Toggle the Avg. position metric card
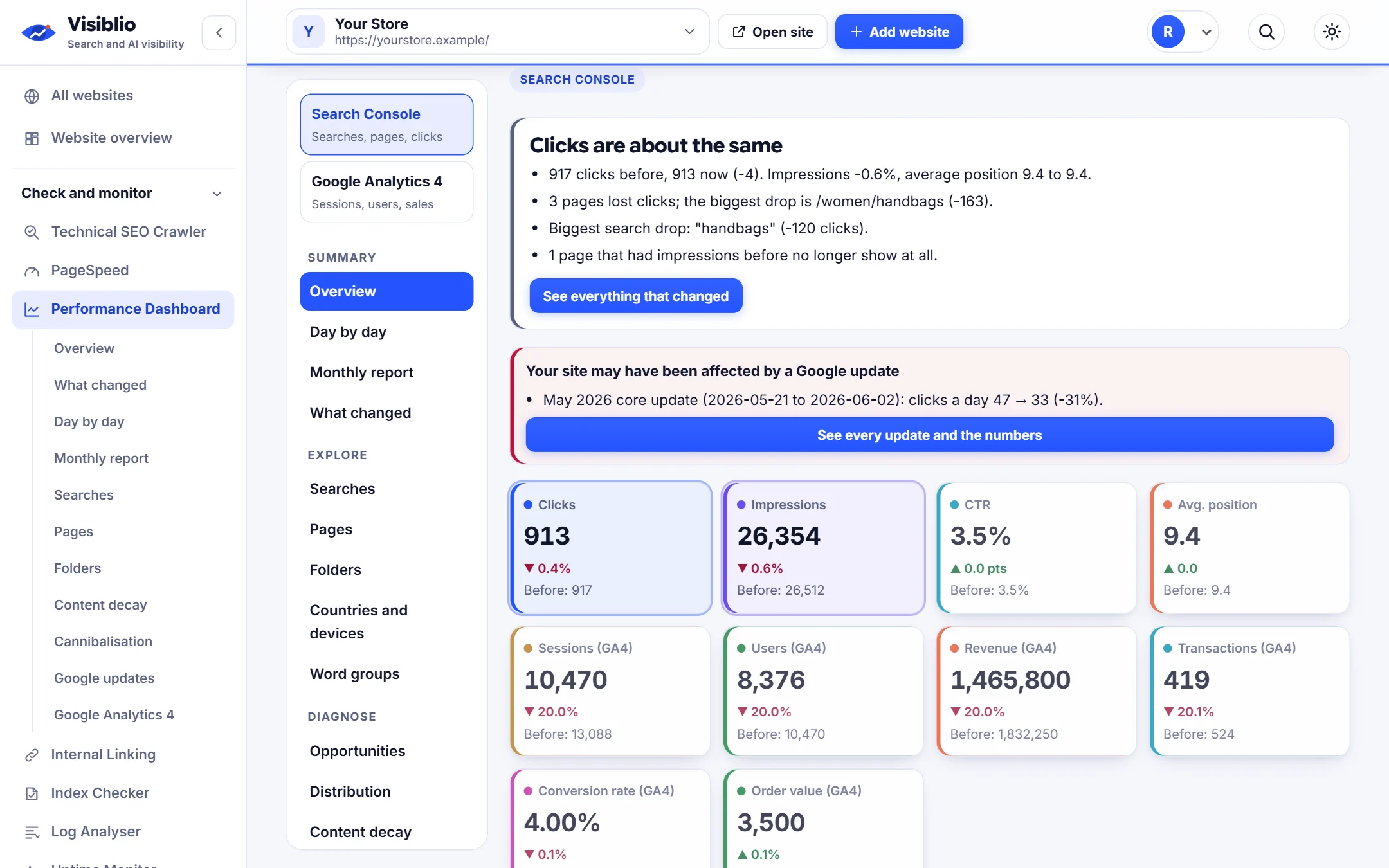This screenshot has width=1389, height=868. 1249,547
